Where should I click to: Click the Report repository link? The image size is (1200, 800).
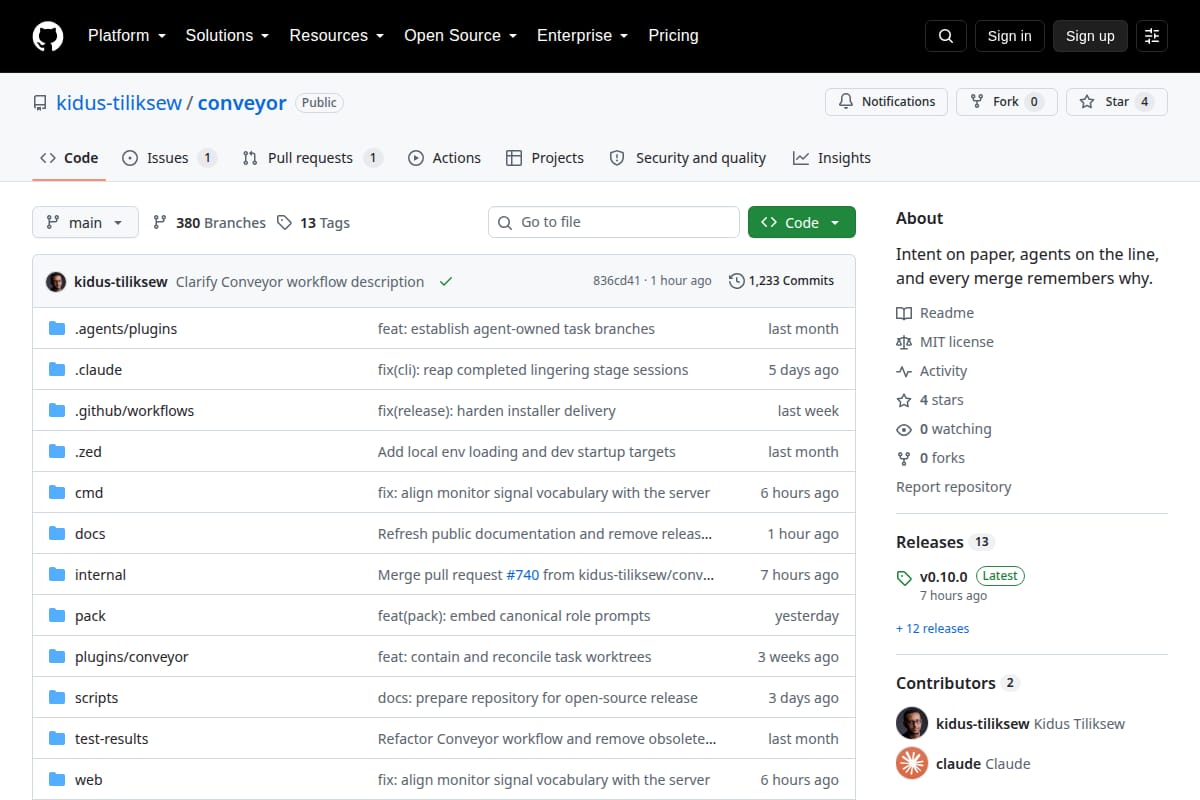pyautogui.click(x=953, y=487)
